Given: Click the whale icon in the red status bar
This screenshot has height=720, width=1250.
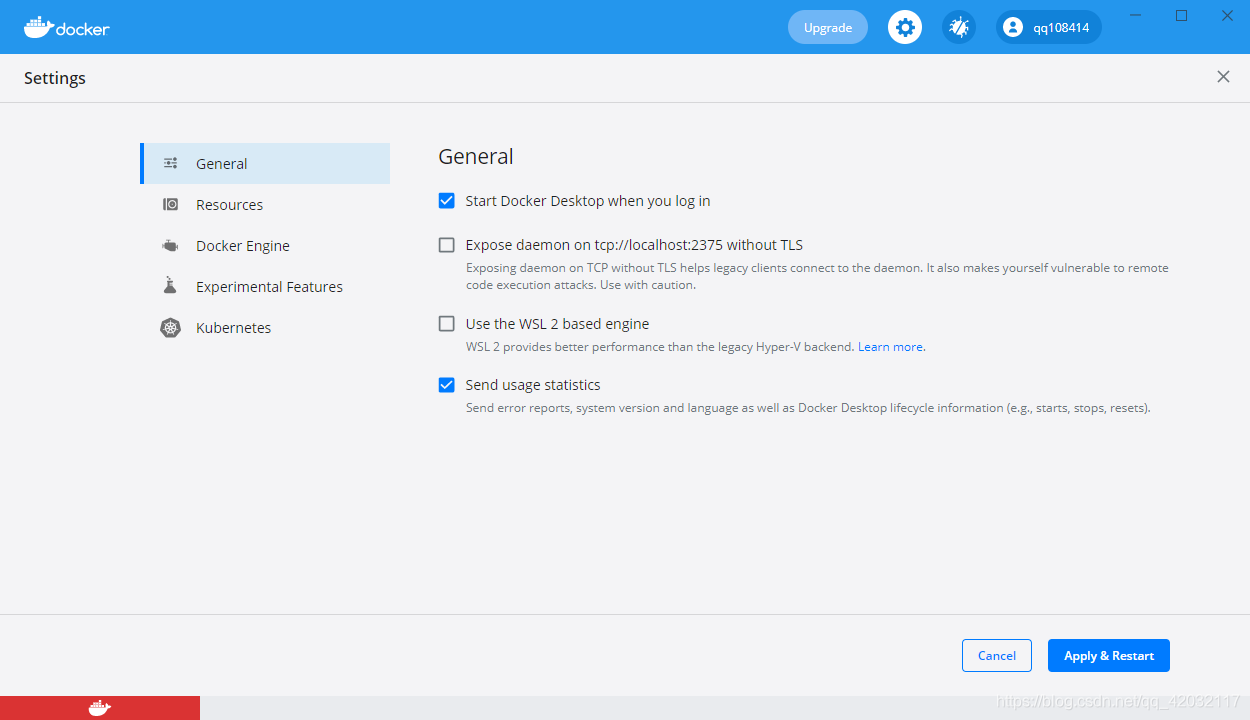Looking at the screenshot, I should (99, 708).
